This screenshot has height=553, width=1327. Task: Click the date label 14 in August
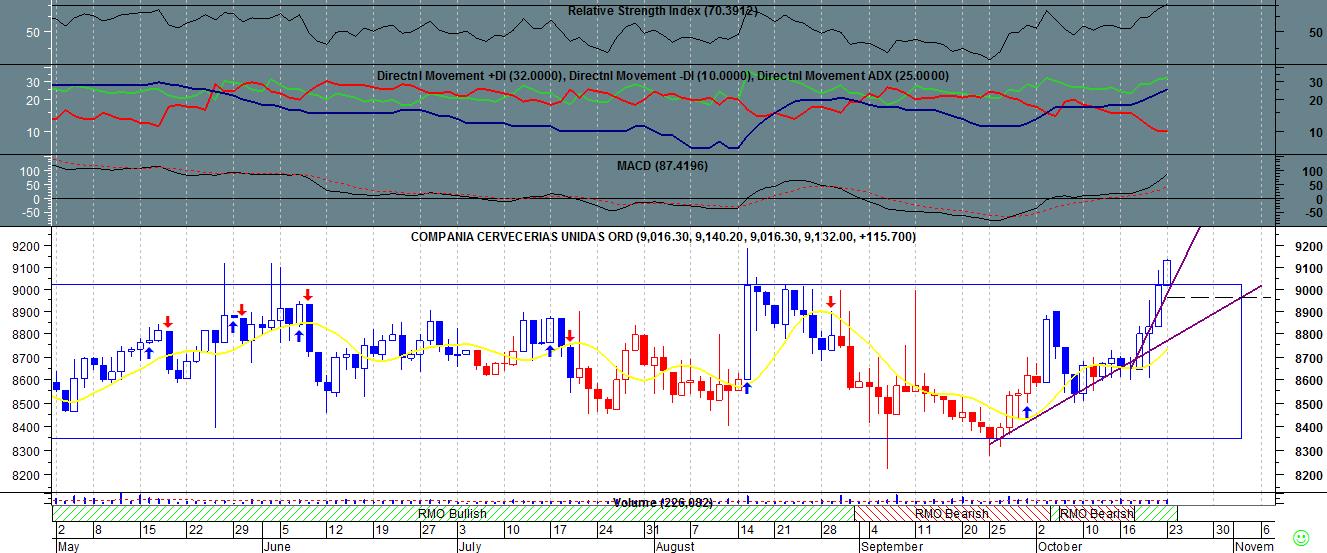(x=745, y=530)
